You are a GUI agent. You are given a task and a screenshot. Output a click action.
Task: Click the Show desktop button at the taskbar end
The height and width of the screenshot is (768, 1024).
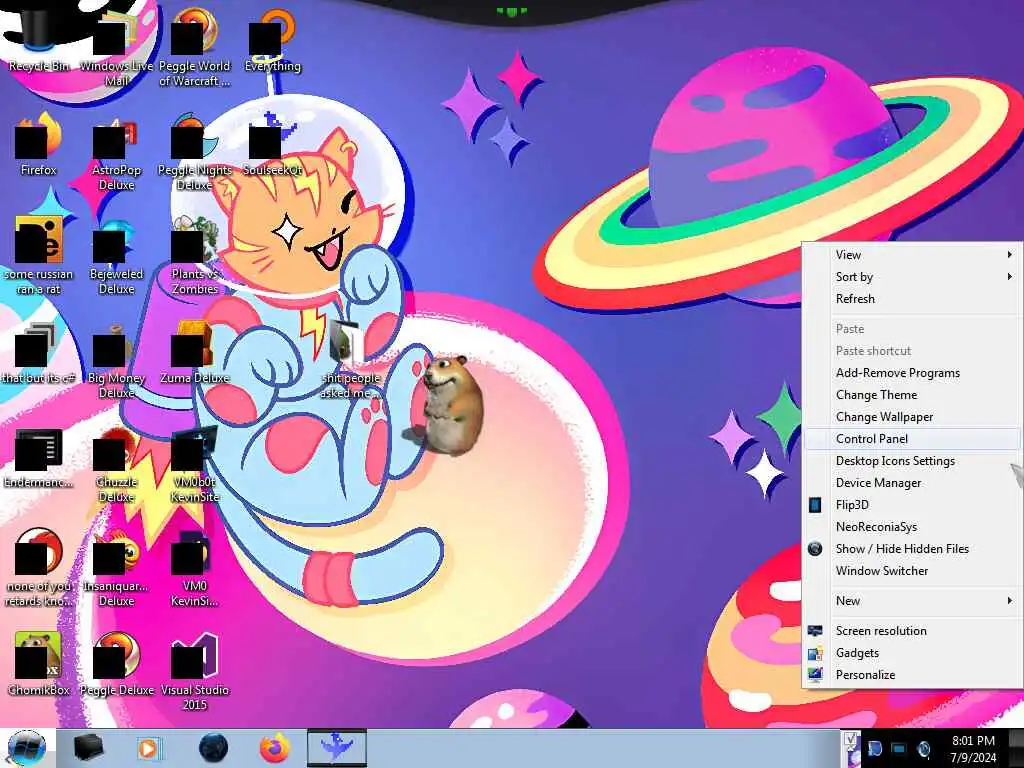[1016, 748]
